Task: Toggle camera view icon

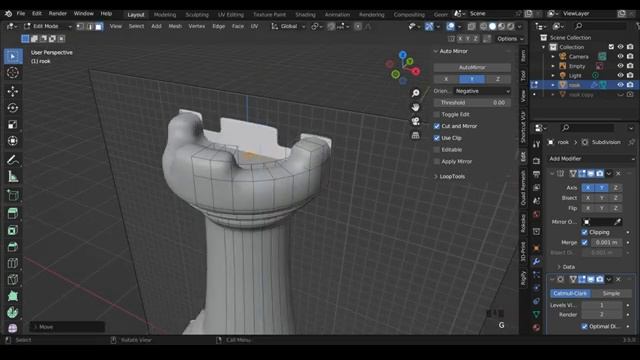Action: (x=416, y=121)
